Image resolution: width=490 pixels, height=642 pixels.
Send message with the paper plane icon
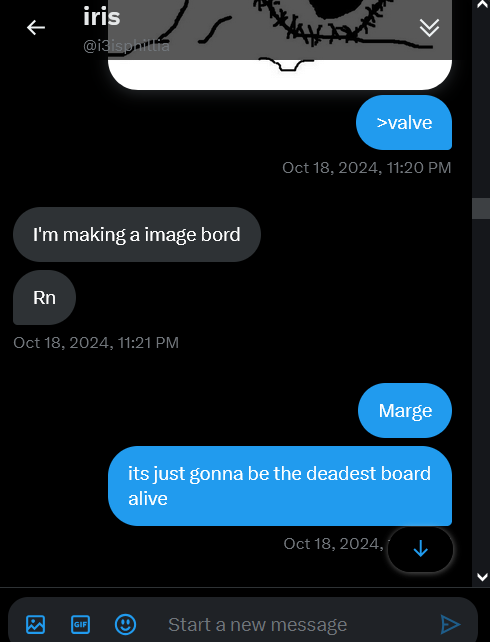450,624
